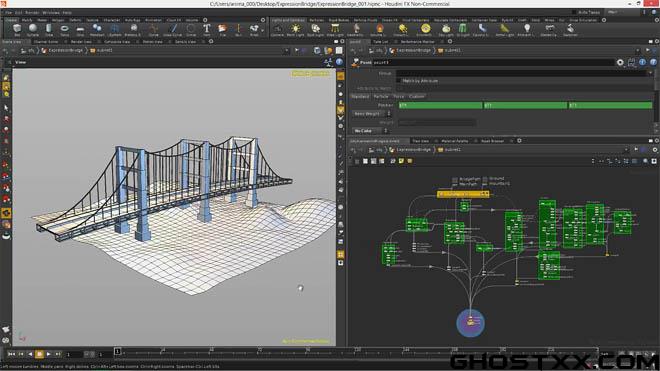
Task: Click the play forward button
Action: tap(49, 355)
